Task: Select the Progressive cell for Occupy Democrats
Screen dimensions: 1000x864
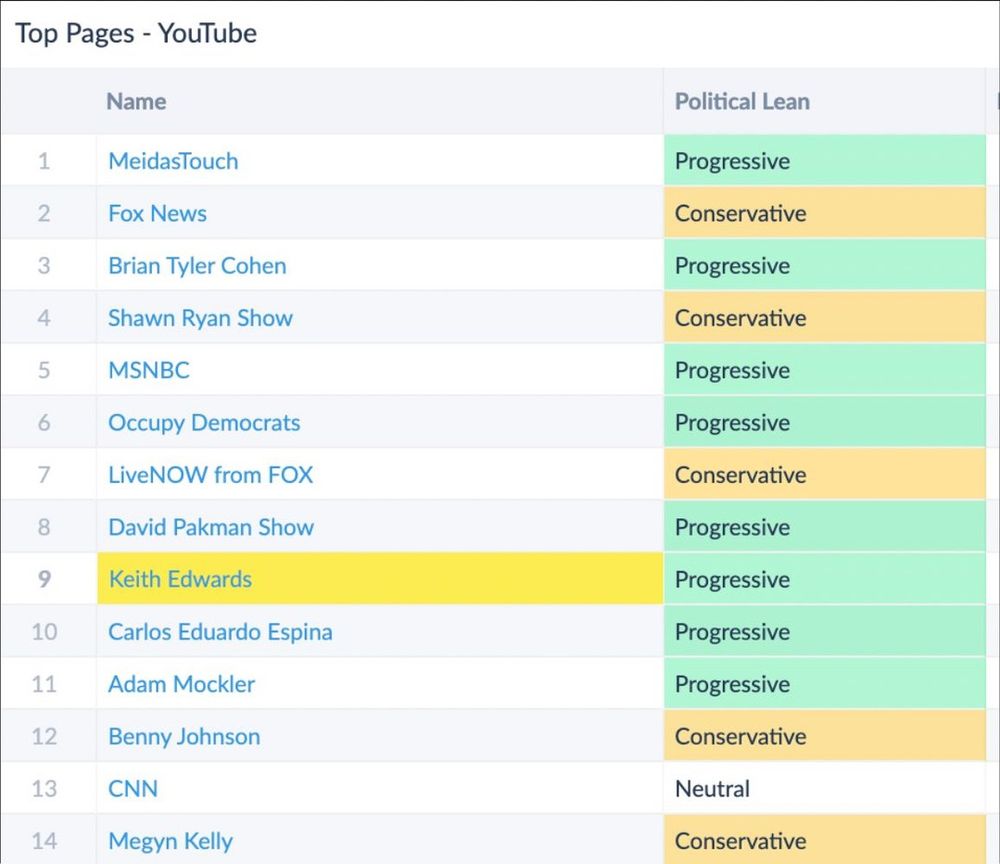Action: [825, 421]
